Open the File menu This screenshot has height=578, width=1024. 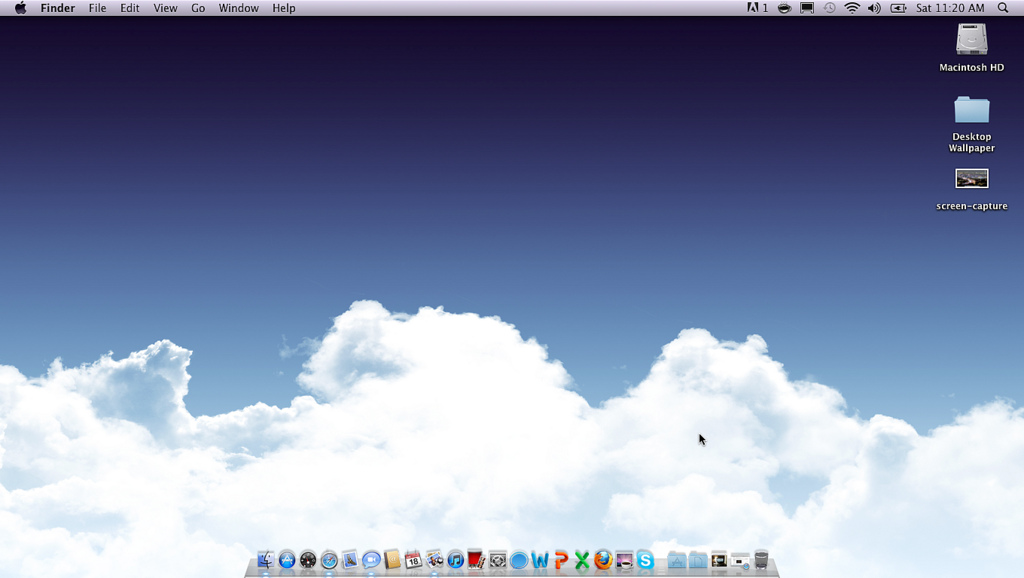click(97, 8)
